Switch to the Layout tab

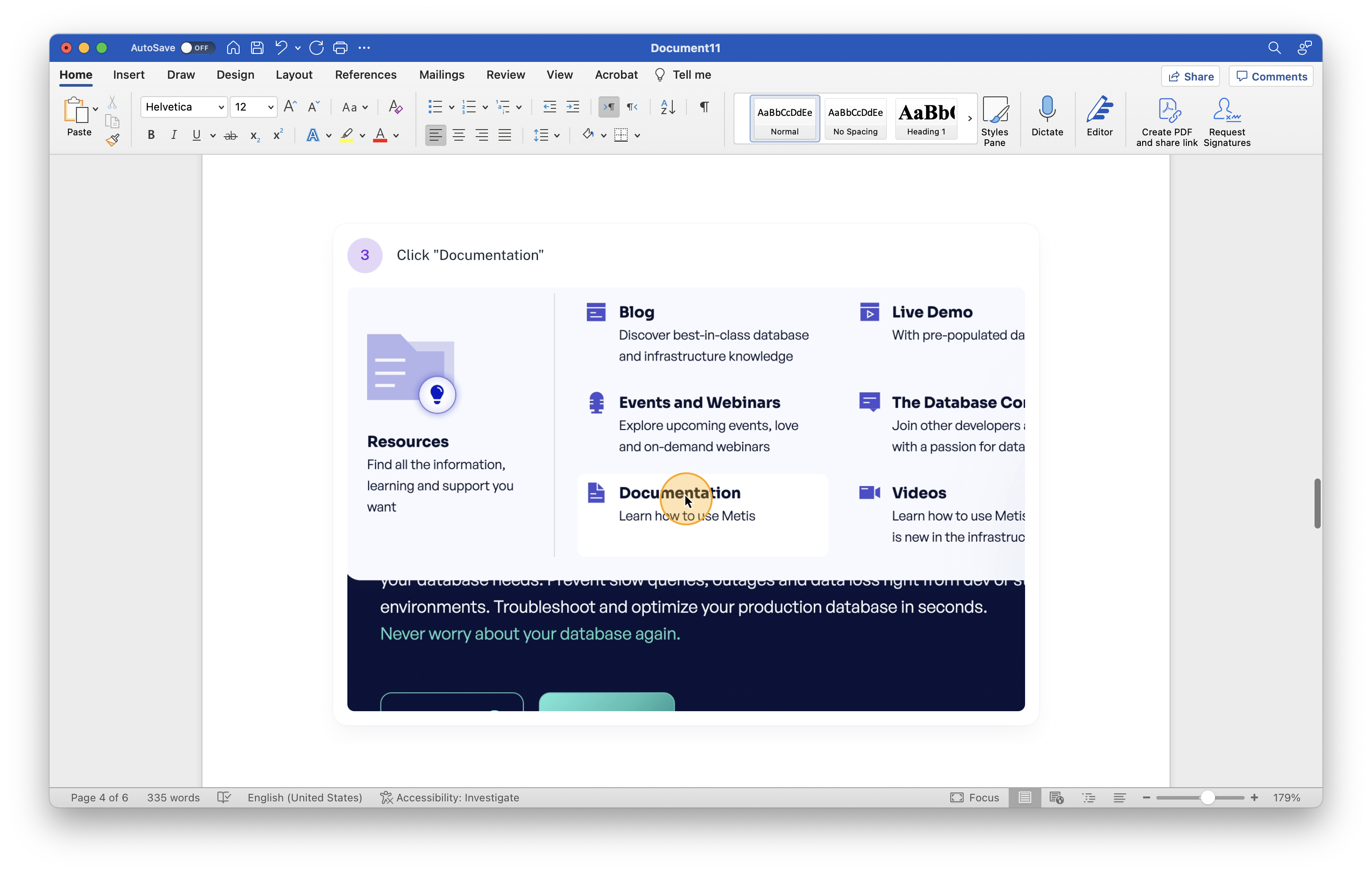[294, 75]
